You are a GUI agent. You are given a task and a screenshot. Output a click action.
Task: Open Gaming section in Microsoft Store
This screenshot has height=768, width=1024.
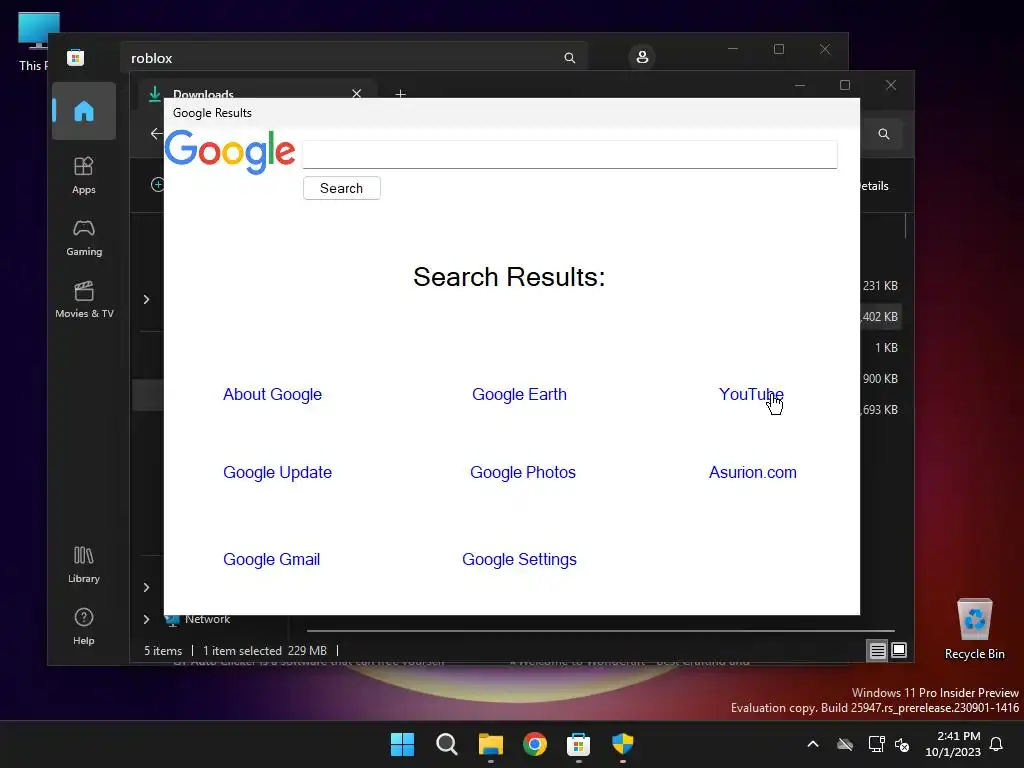point(84,237)
